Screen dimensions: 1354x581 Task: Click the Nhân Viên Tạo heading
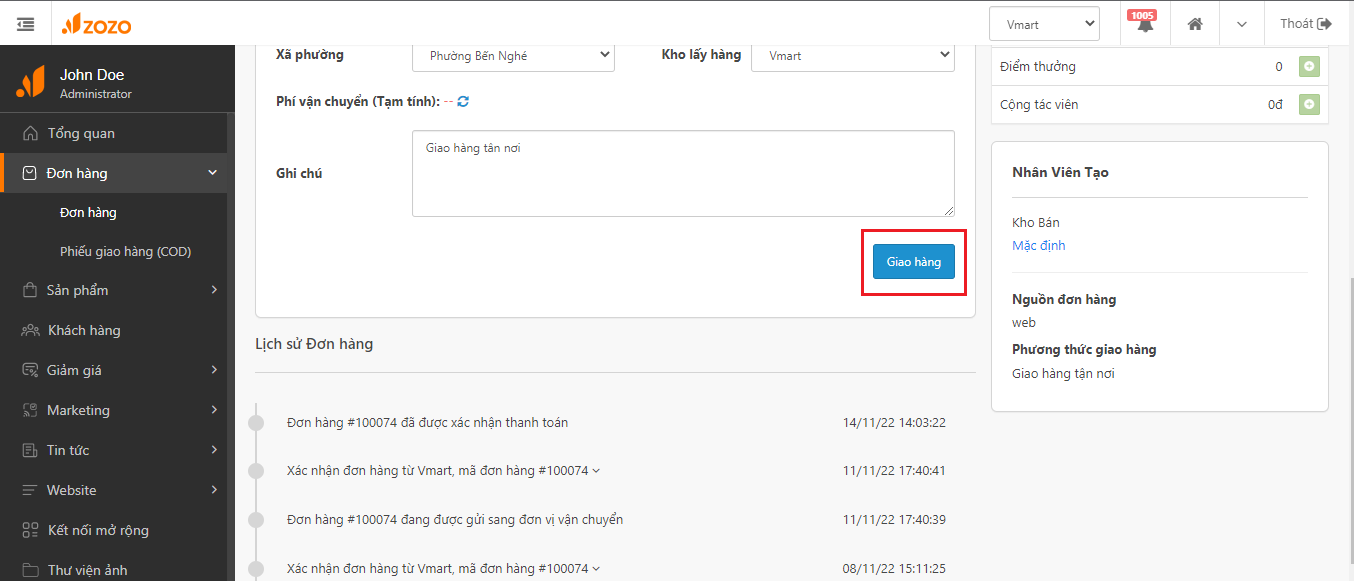[x=1060, y=172]
